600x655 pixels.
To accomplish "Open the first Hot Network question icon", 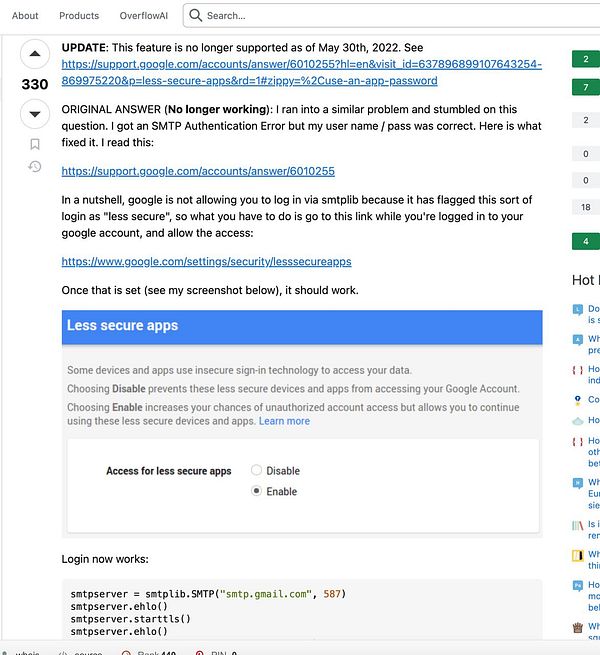I will [x=578, y=310].
